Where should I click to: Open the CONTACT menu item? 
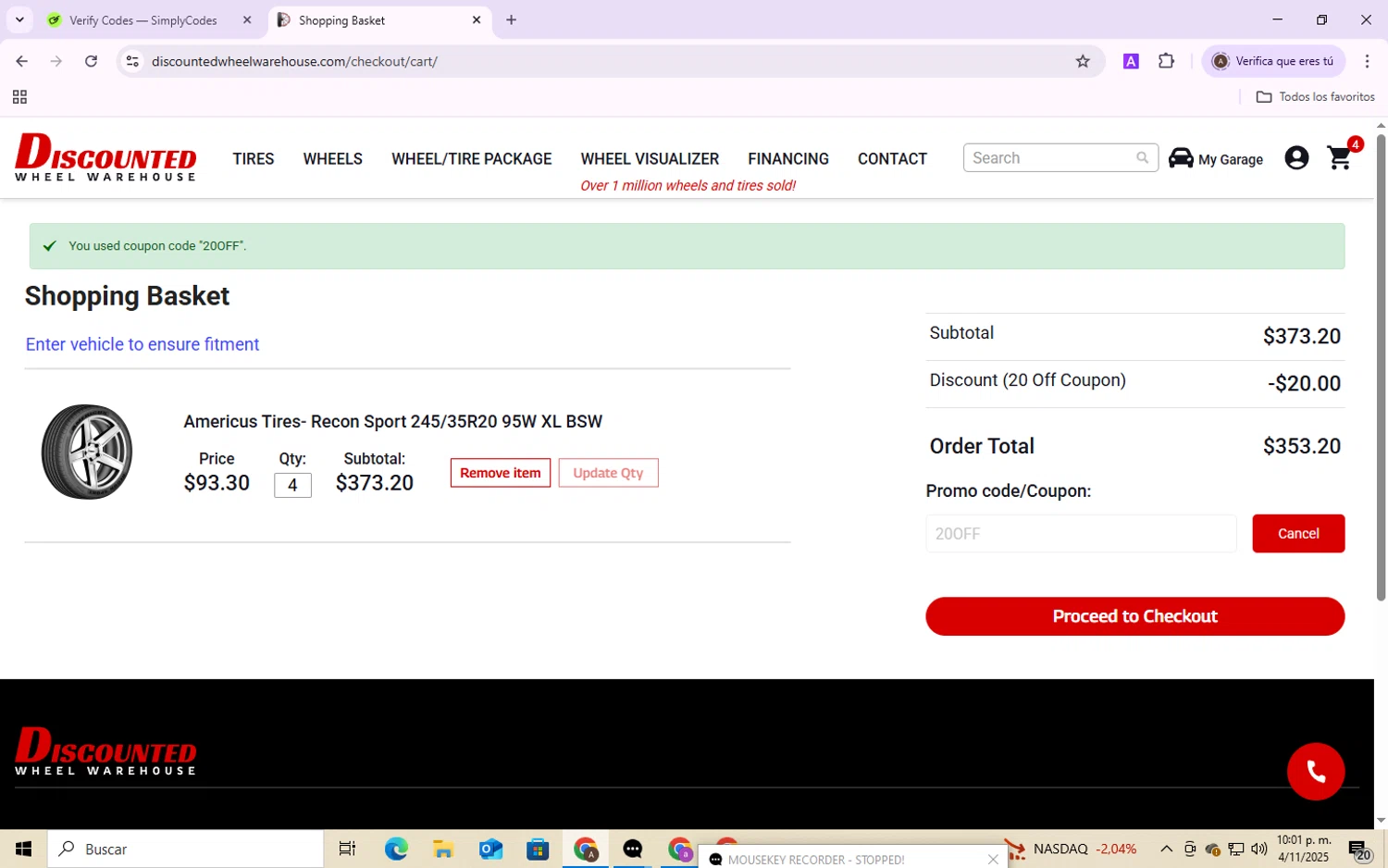(x=892, y=158)
